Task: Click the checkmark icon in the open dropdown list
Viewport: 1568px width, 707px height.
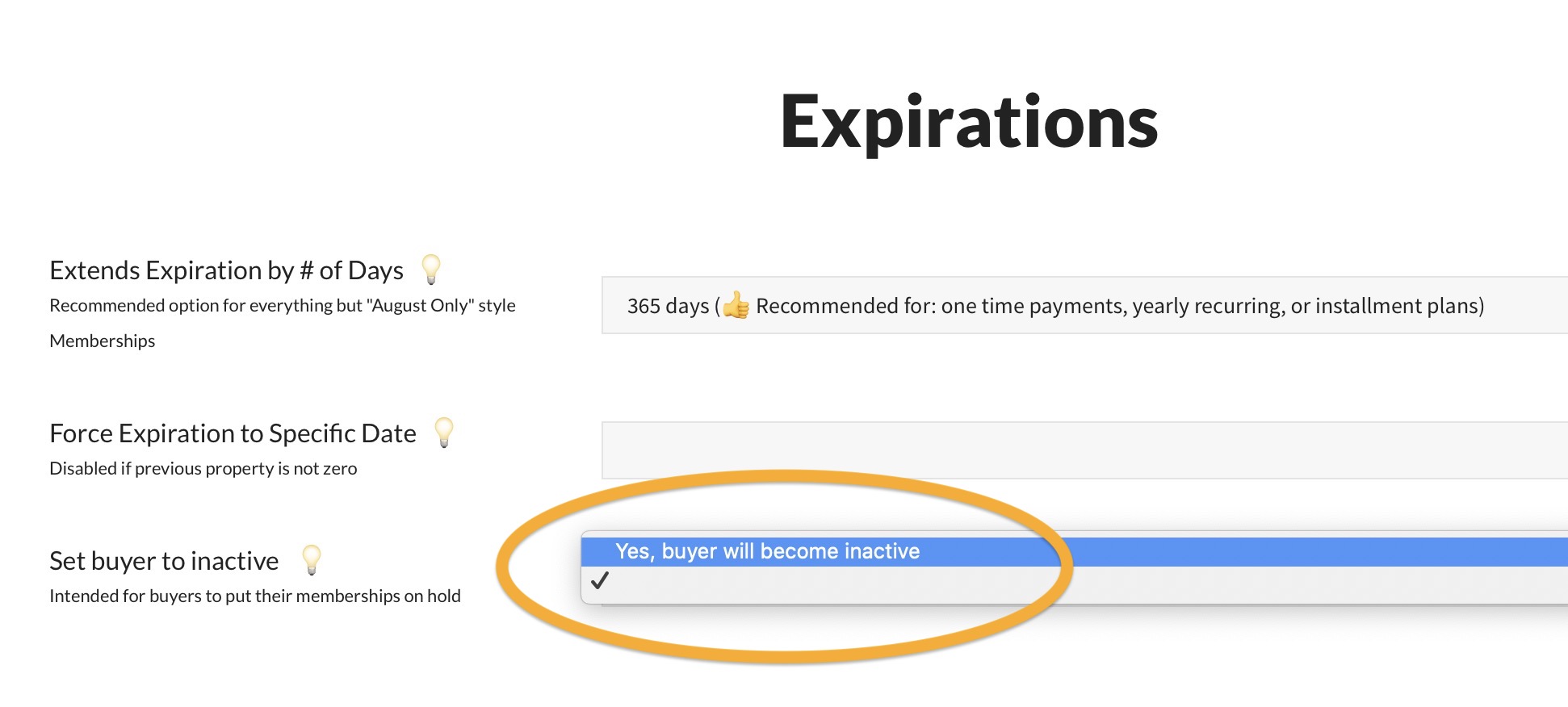Action: pyautogui.click(x=600, y=581)
